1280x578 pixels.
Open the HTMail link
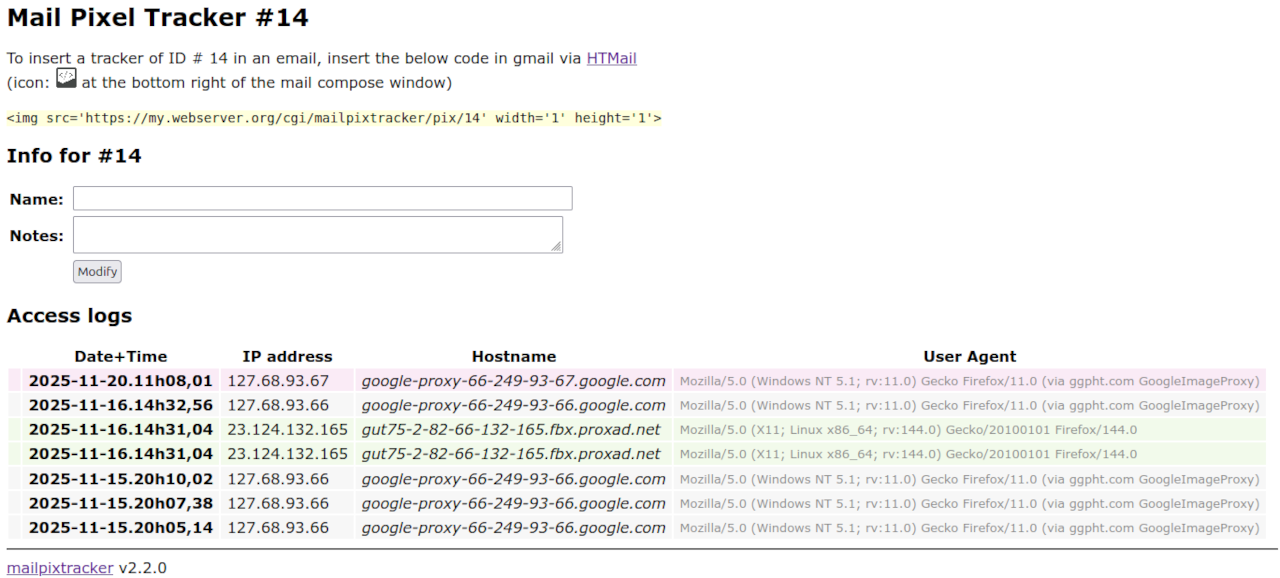tap(612, 58)
